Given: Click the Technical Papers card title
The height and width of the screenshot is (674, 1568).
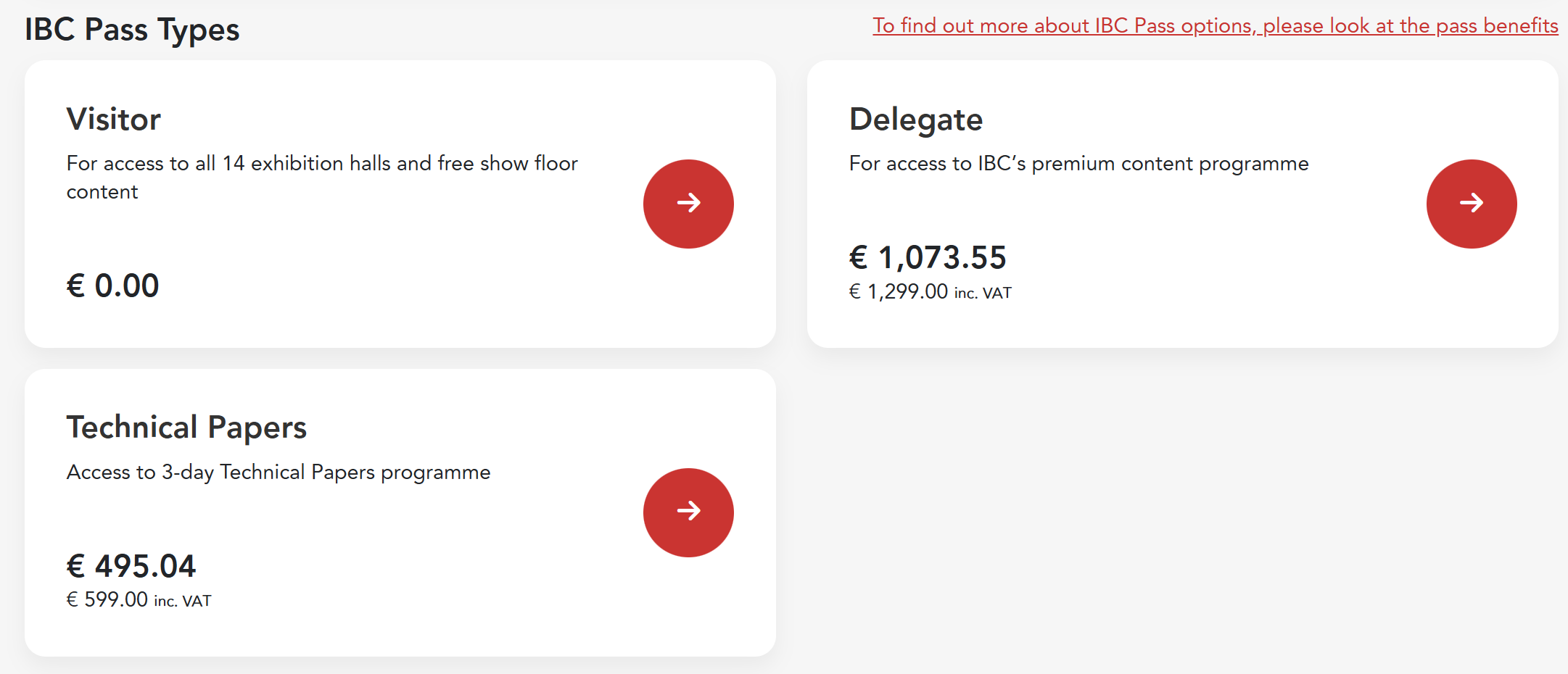Looking at the screenshot, I should (187, 428).
